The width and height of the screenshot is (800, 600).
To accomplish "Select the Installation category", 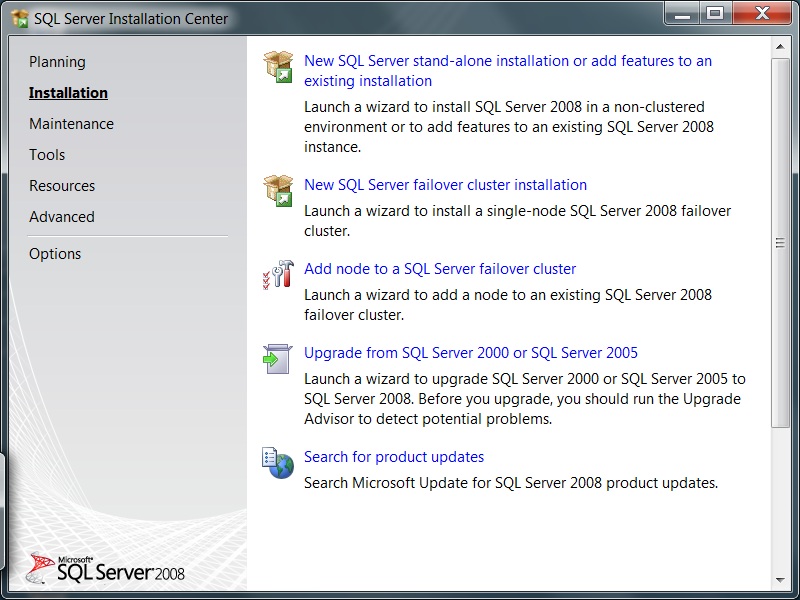I will point(68,93).
